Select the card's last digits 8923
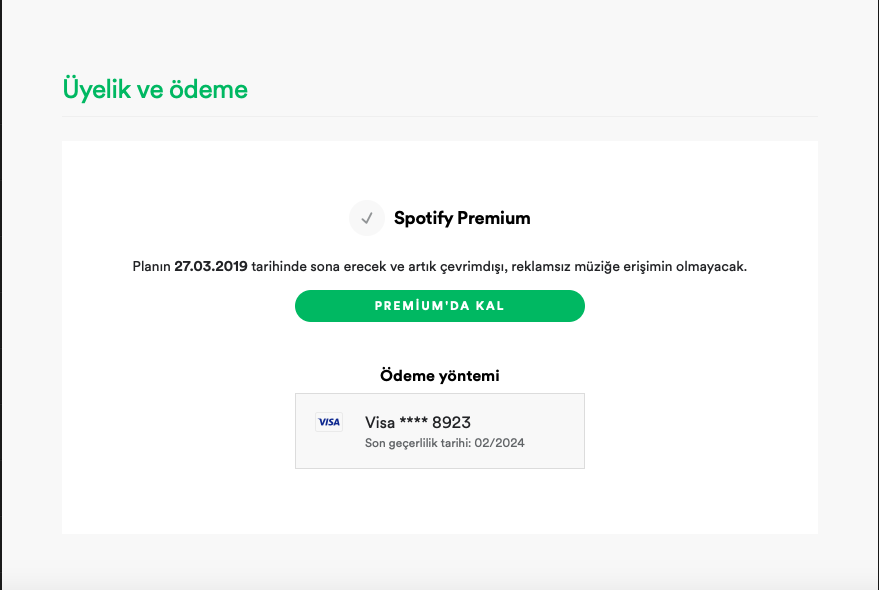This screenshot has height=590, width=879. pyautogui.click(x=451, y=422)
